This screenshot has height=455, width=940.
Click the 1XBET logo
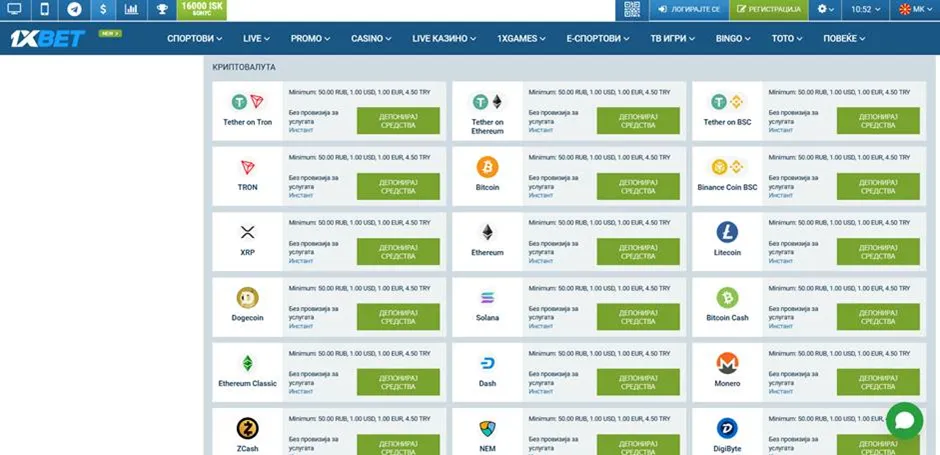(x=47, y=38)
